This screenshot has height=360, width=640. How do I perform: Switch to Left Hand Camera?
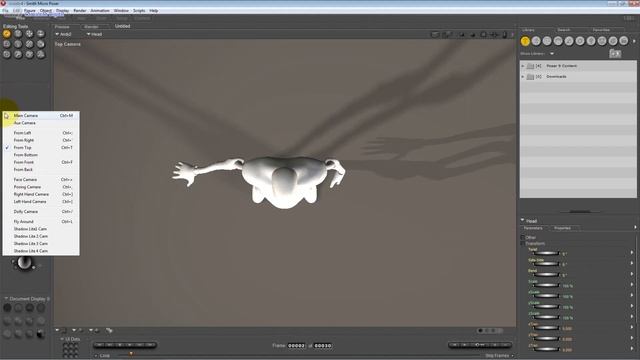pyautogui.click(x=41, y=201)
